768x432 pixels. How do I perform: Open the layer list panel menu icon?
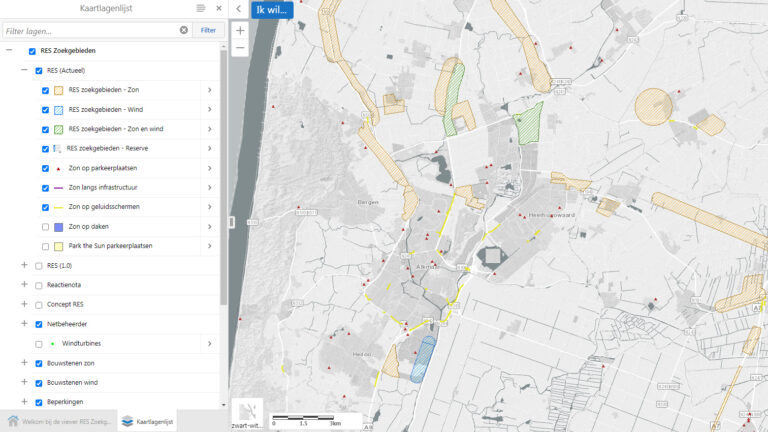[201, 8]
